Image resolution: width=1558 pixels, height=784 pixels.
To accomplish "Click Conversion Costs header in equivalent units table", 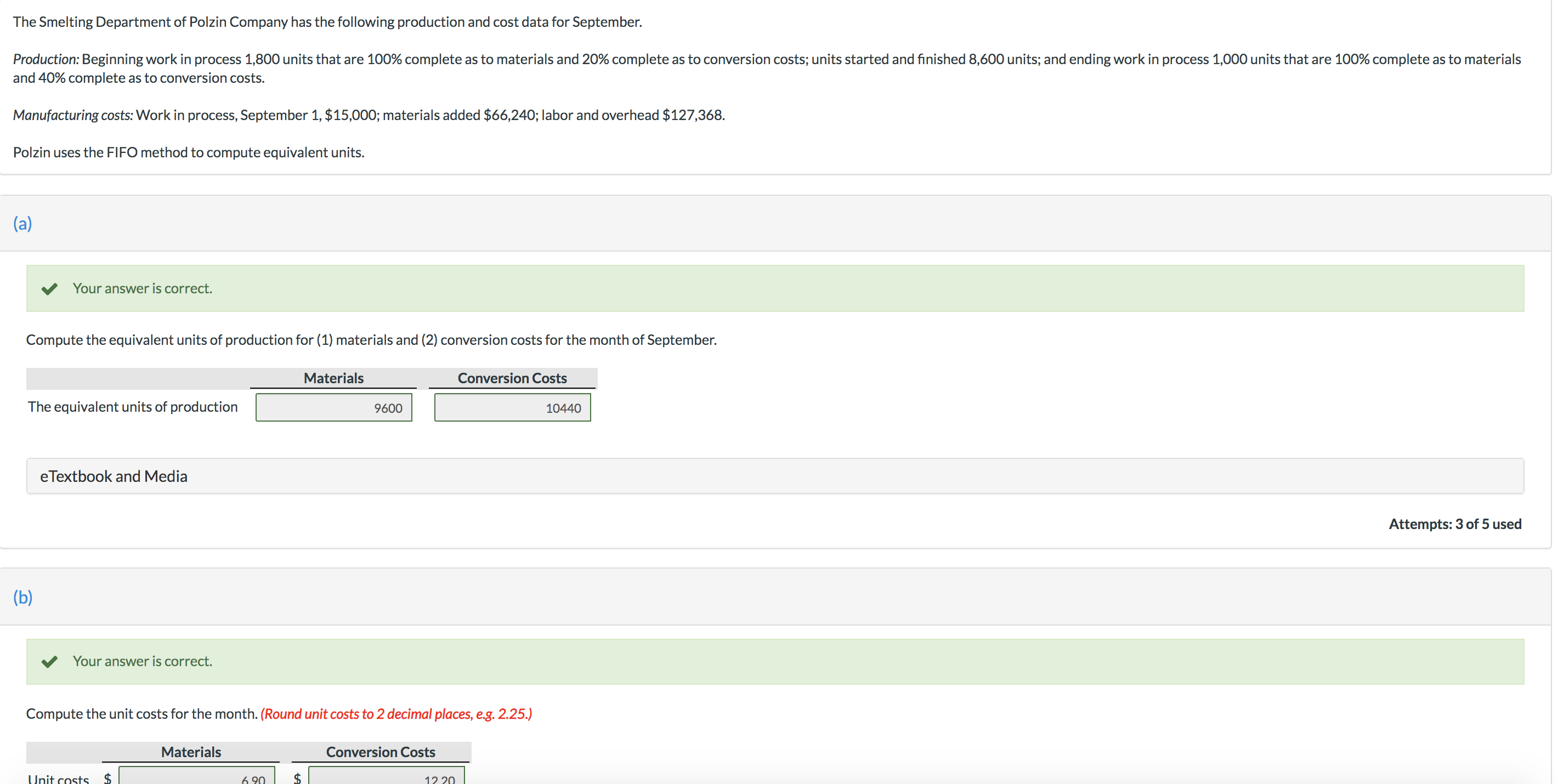I will click(x=512, y=378).
